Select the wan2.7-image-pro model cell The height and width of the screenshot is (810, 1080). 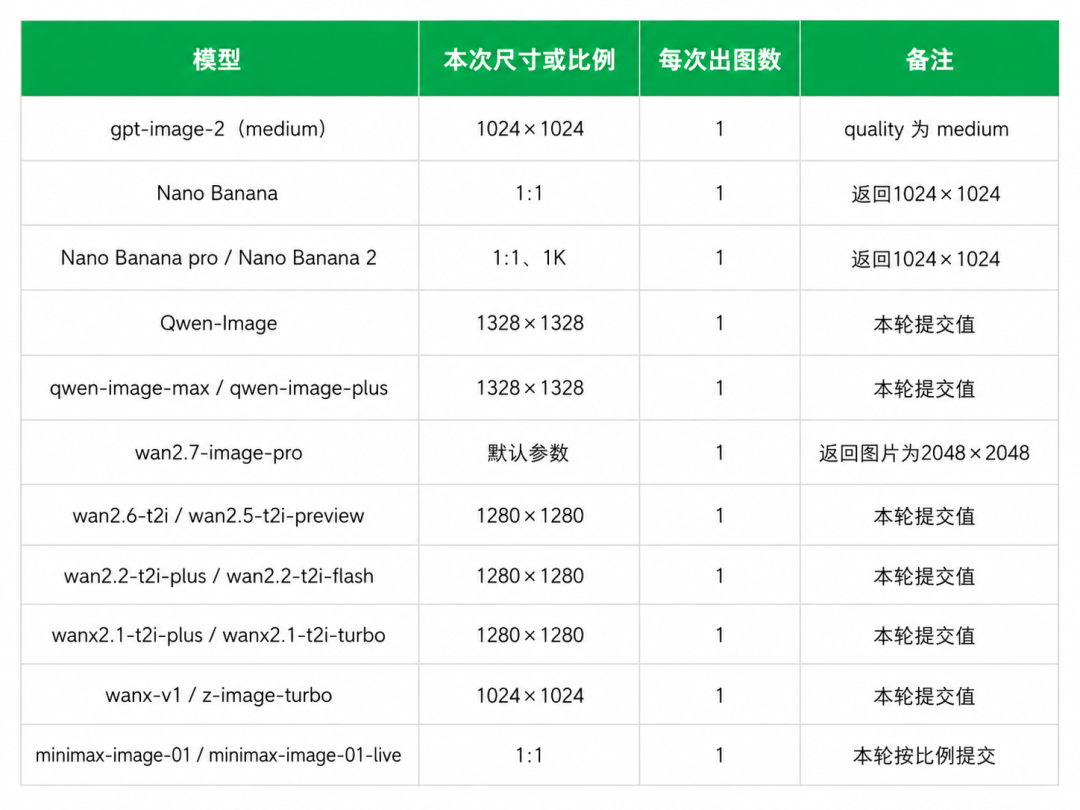pos(218,453)
